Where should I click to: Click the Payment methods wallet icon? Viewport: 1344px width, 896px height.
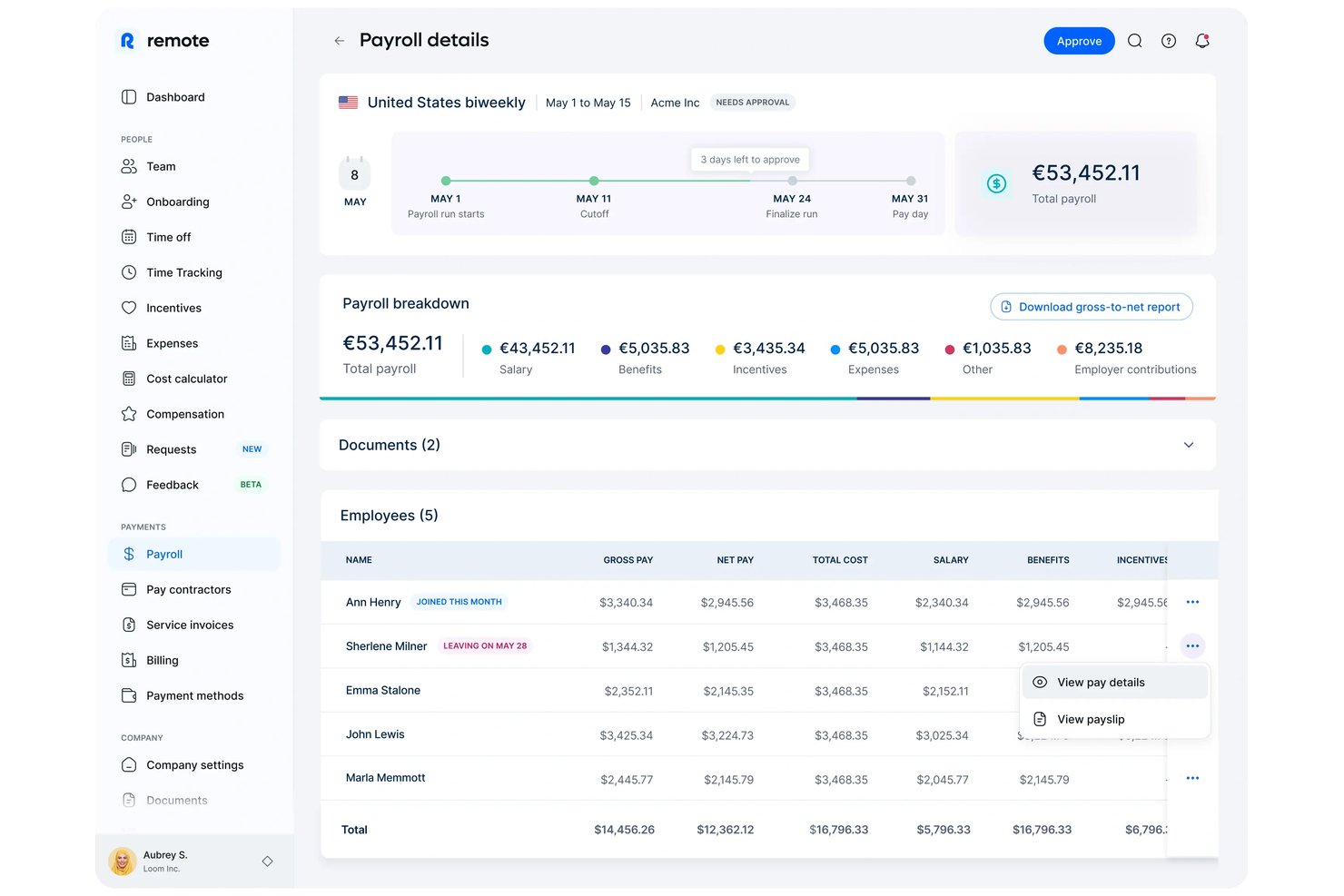click(129, 695)
